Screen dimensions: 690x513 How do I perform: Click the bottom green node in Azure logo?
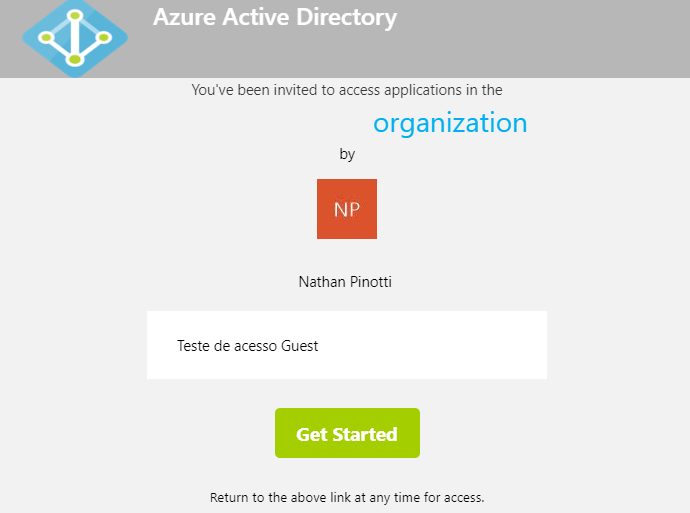pos(75,59)
